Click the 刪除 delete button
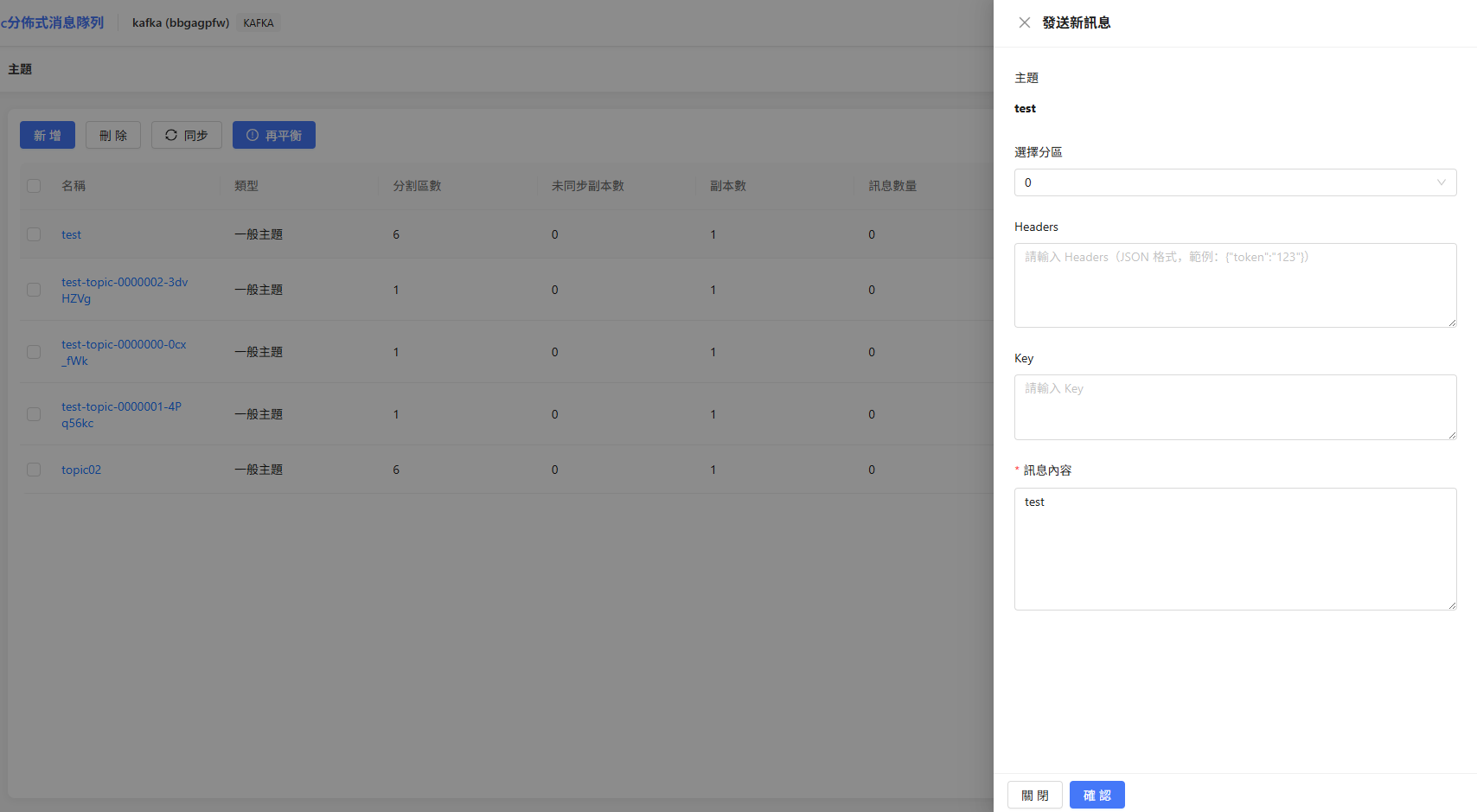1477x812 pixels. 113,135
